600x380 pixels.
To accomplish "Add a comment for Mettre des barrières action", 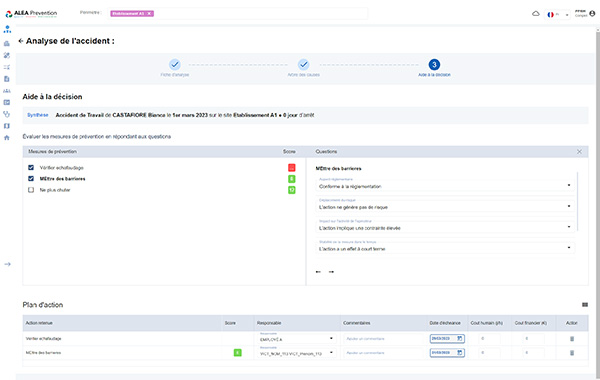I will pos(383,353).
